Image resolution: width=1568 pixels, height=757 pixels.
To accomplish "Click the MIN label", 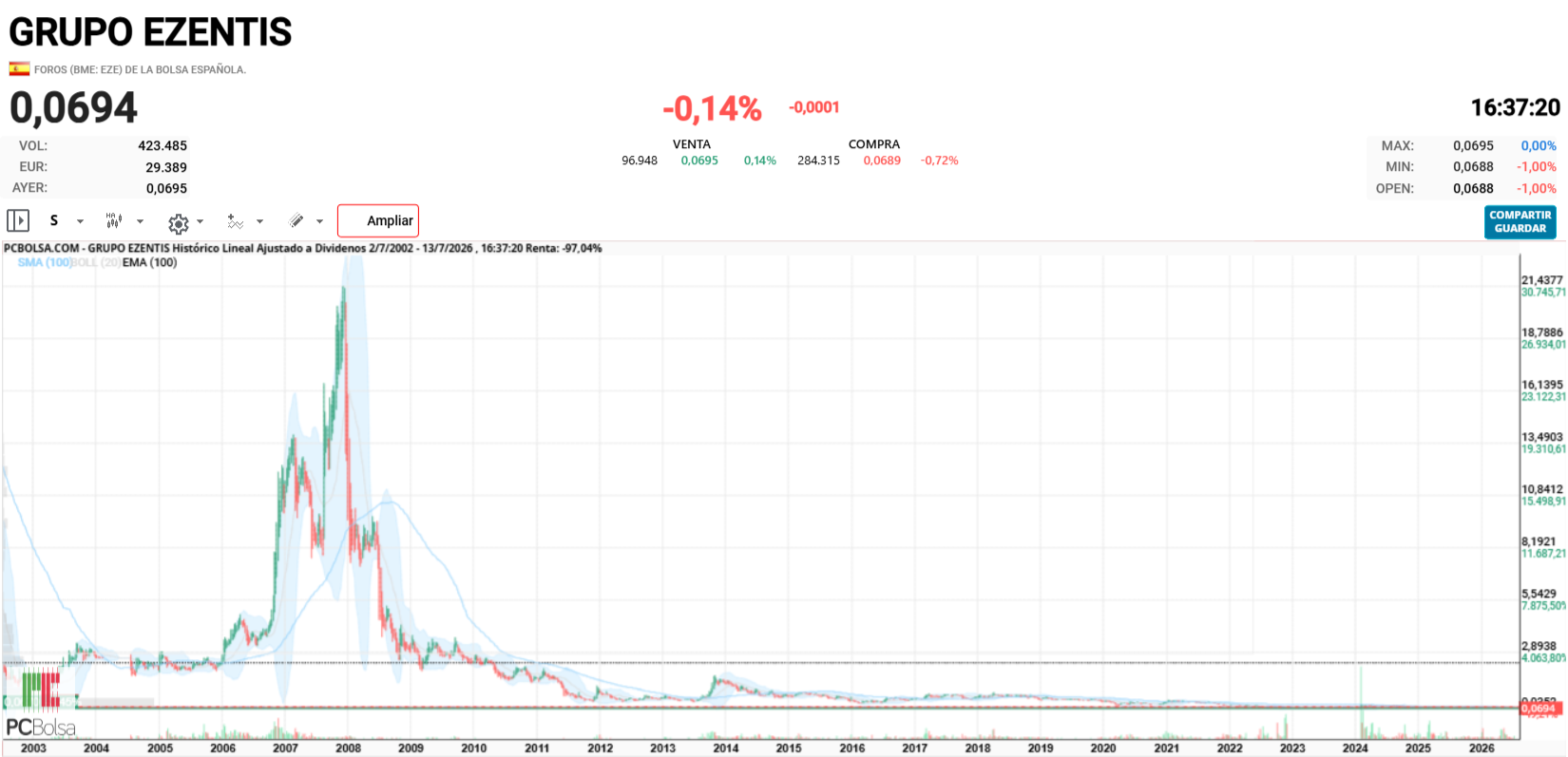I will tap(1400, 167).
